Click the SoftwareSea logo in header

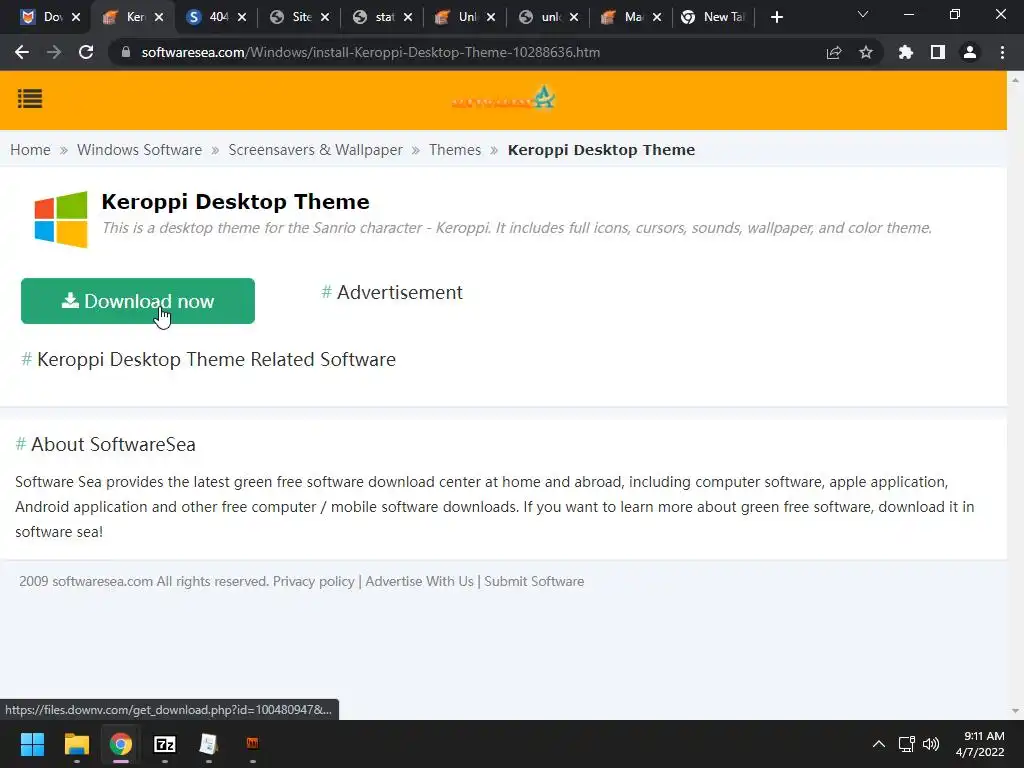pyautogui.click(x=504, y=99)
